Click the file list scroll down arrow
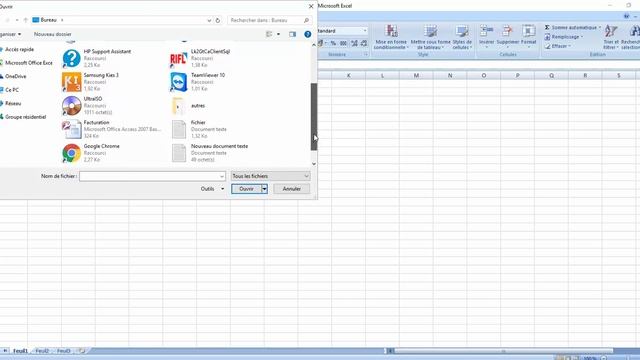Screen dimensions: 640x360 point(314,164)
